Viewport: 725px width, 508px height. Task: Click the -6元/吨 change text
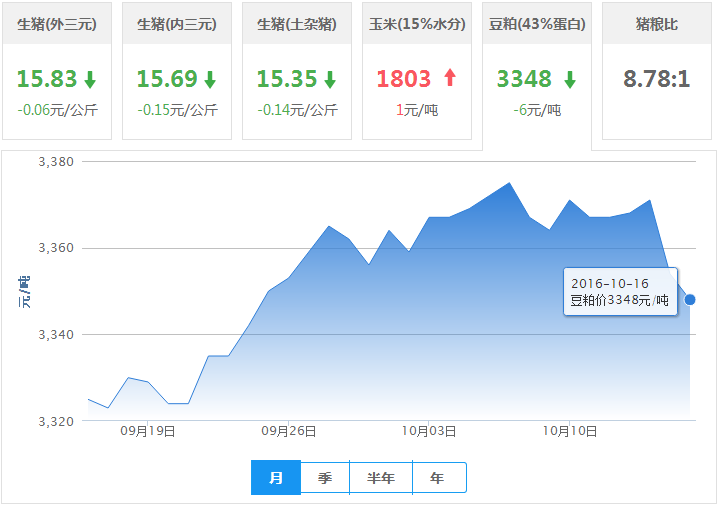(537, 110)
